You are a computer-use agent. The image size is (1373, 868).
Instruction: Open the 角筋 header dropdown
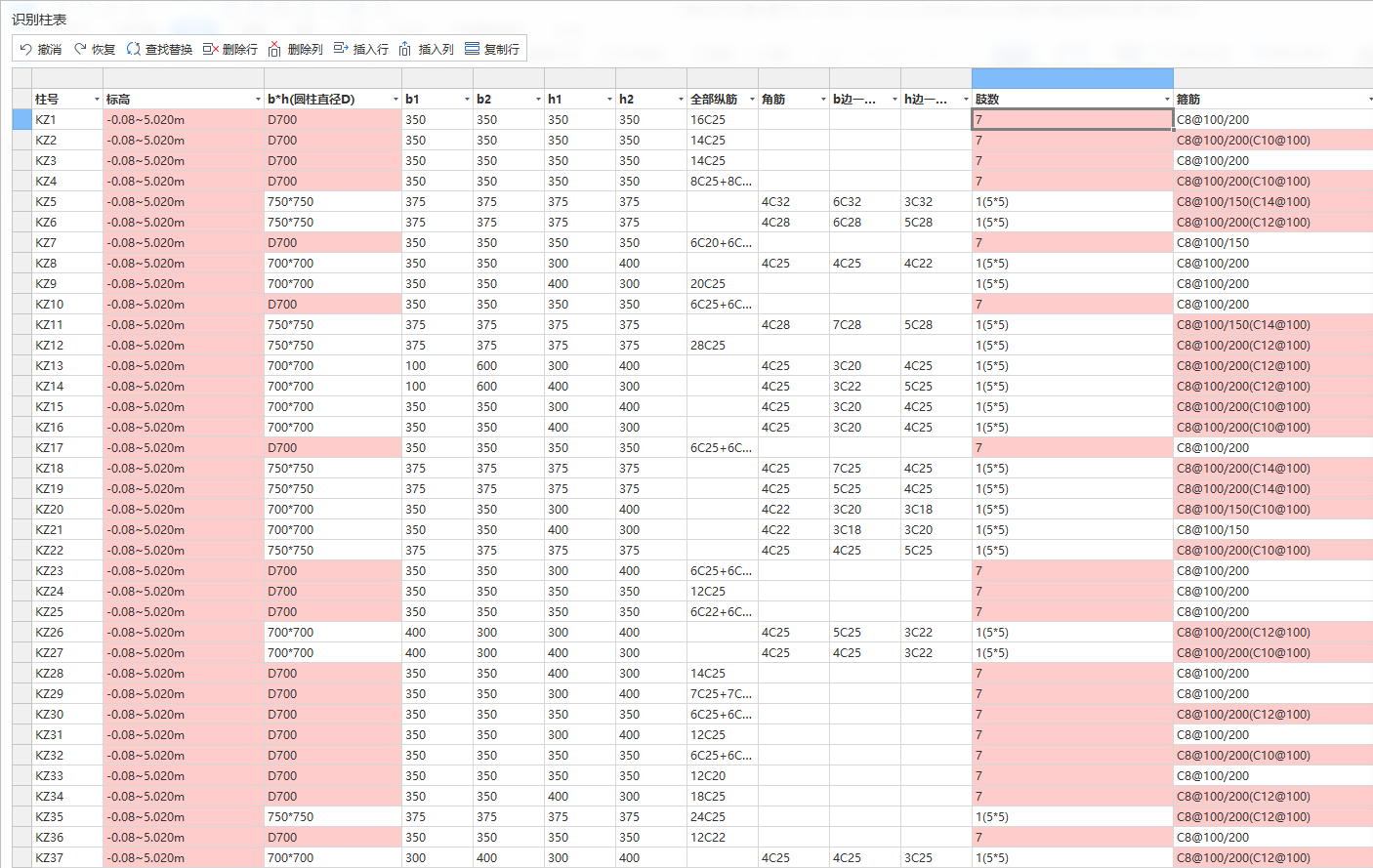[823, 100]
